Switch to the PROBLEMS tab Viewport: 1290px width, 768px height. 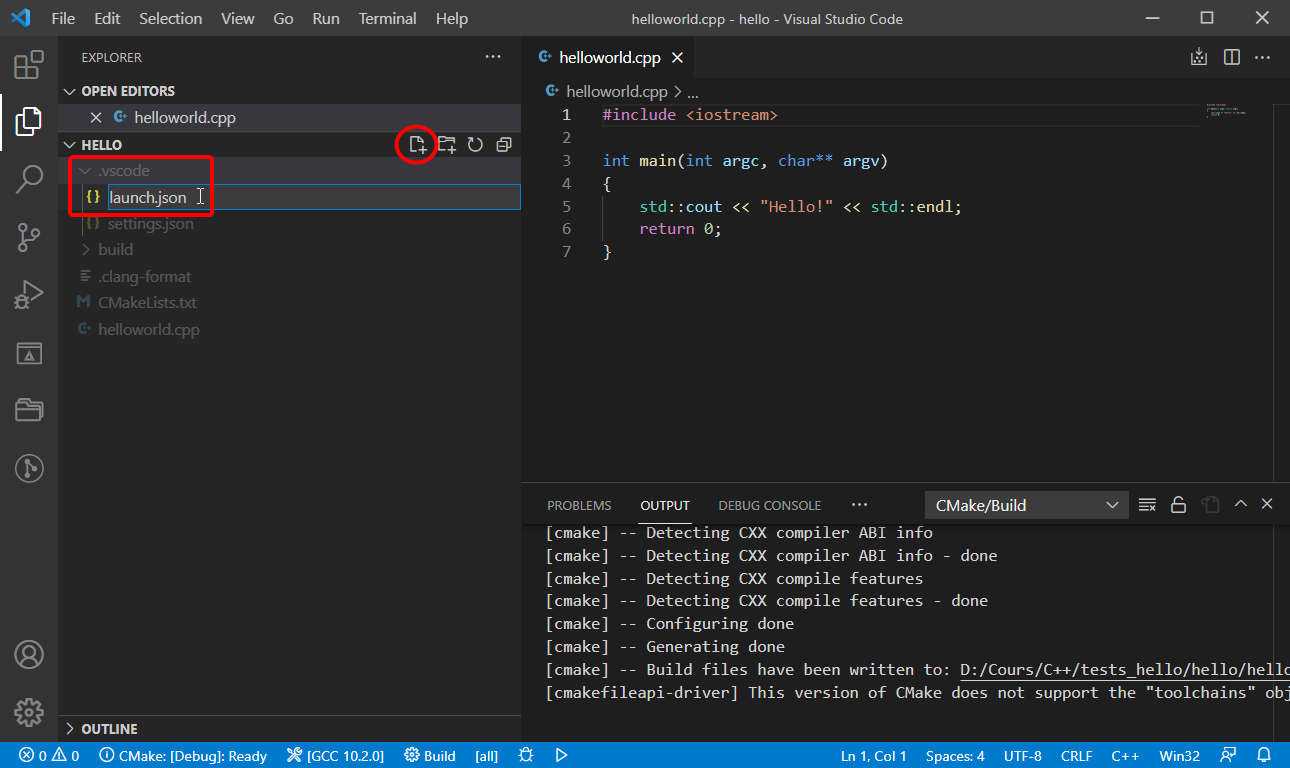579,505
